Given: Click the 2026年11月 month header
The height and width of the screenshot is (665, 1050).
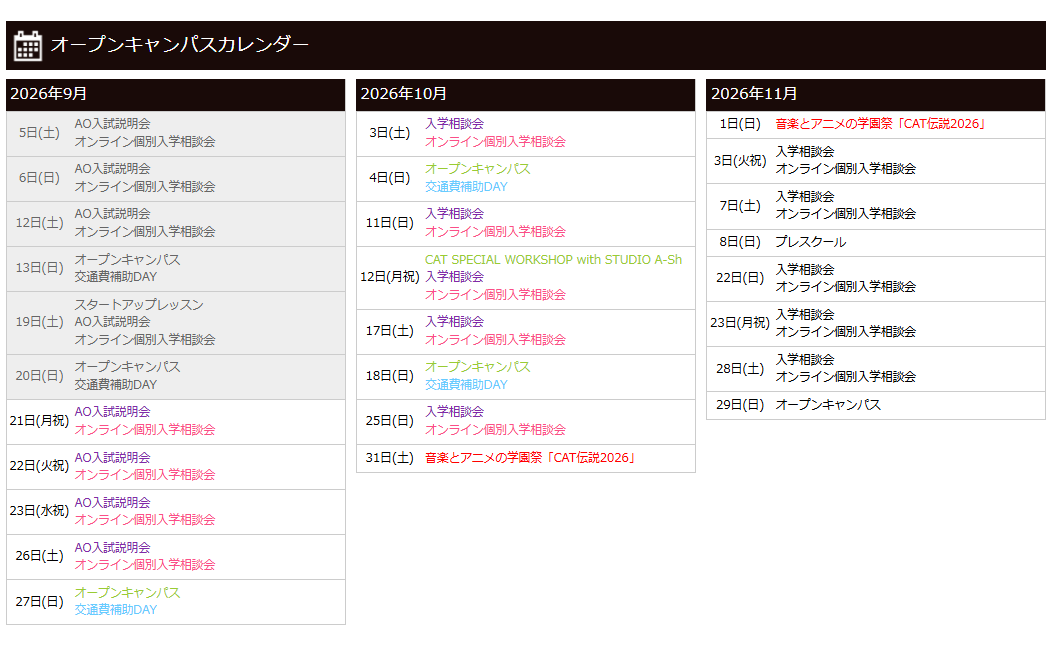Looking at the screenshot, I should (876, 94).
